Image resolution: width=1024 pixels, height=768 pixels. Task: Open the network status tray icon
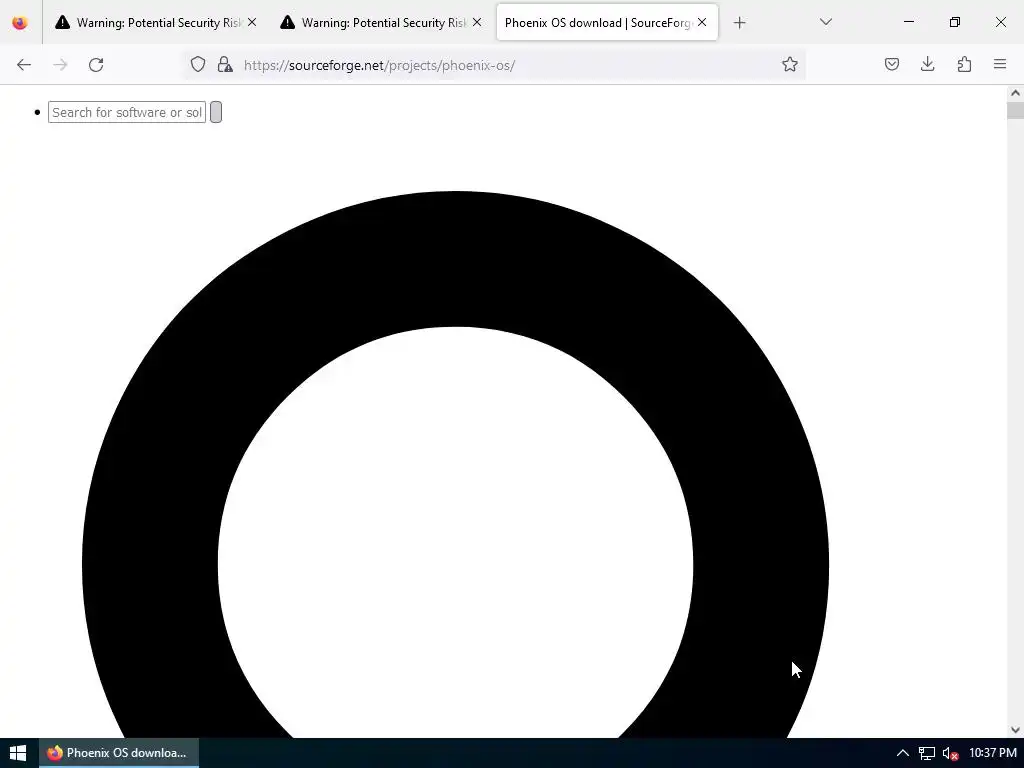927,754
